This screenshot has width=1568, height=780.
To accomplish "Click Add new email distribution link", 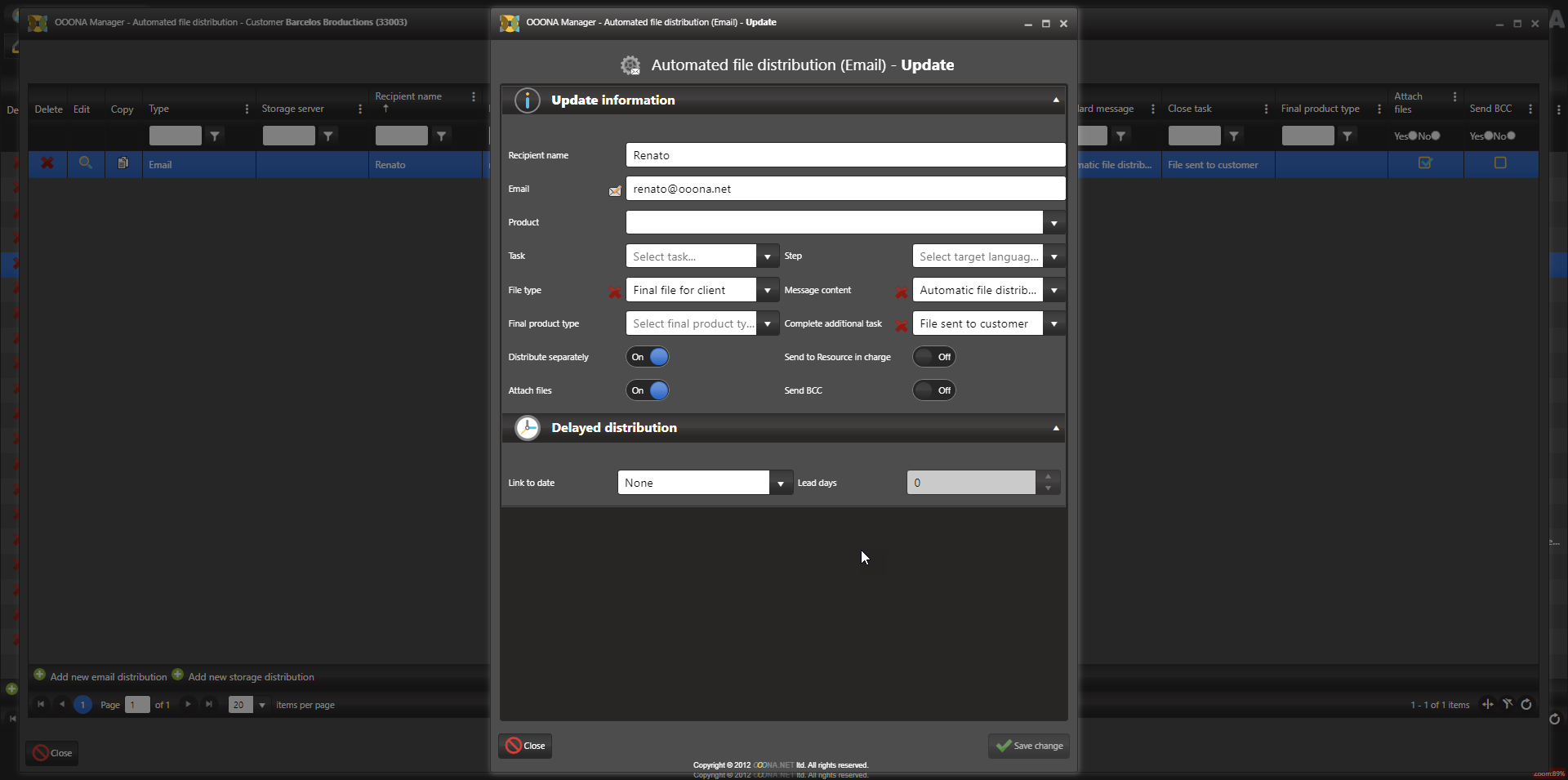I will click(108, 677).
